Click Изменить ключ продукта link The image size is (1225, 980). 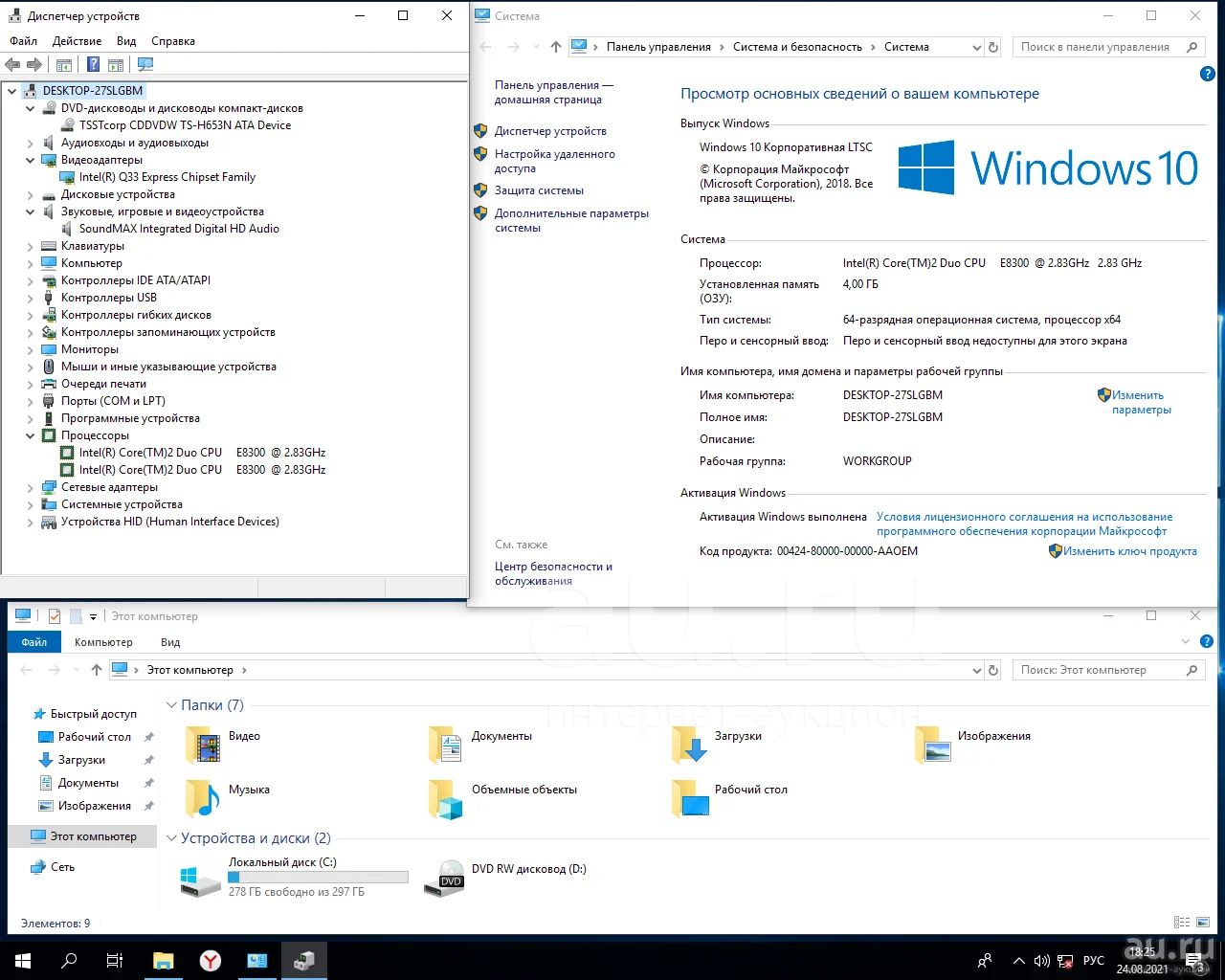pos(1130,551)
